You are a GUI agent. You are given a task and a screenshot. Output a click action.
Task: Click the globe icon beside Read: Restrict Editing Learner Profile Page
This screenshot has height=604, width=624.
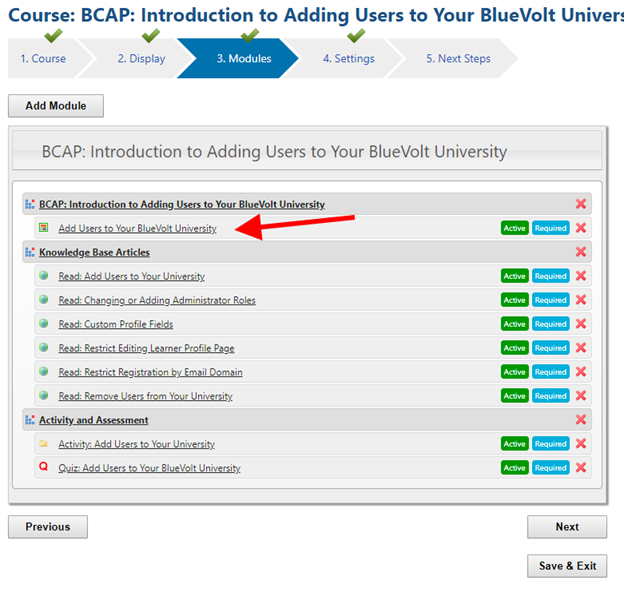pyautogui.click(x=44, y=347)
